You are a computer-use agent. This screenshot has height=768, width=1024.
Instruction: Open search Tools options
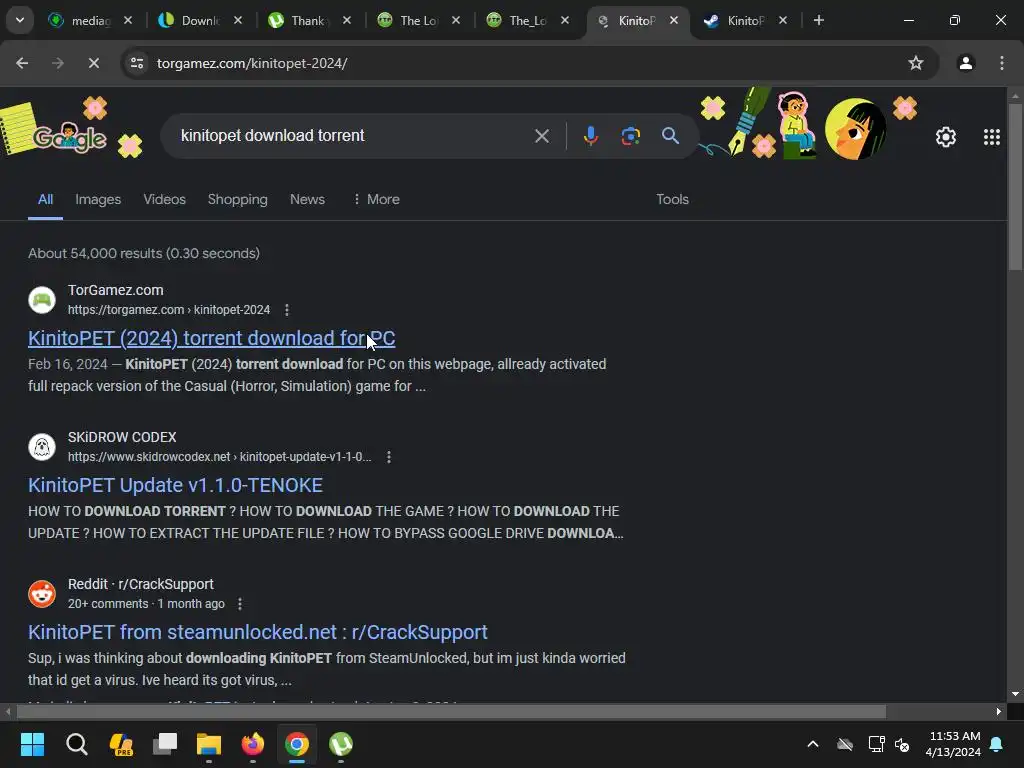[672, 199]
